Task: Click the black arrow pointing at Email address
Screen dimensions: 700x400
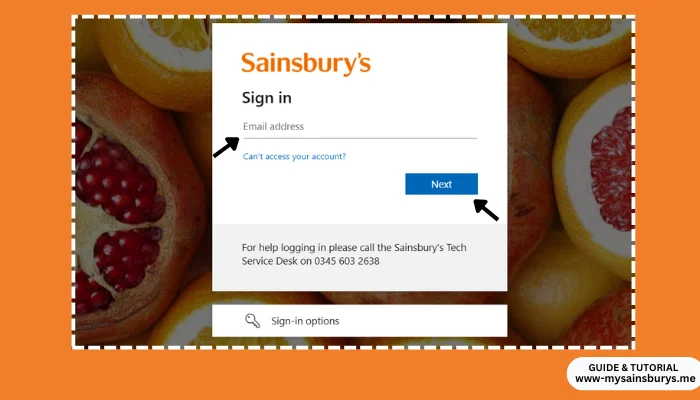Action: (226, 147)
